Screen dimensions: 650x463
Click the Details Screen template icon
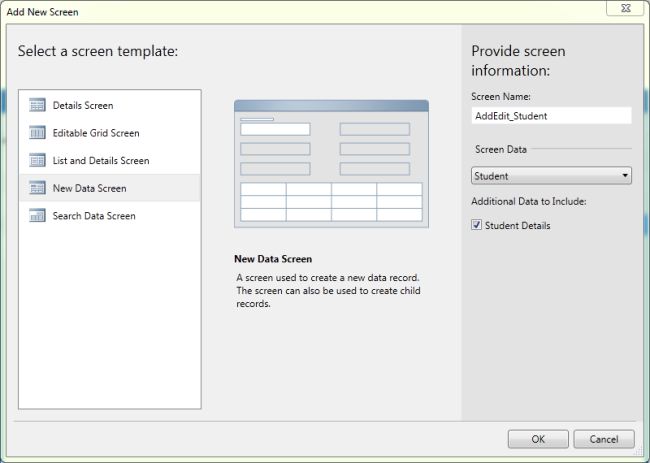coord(37,105)
